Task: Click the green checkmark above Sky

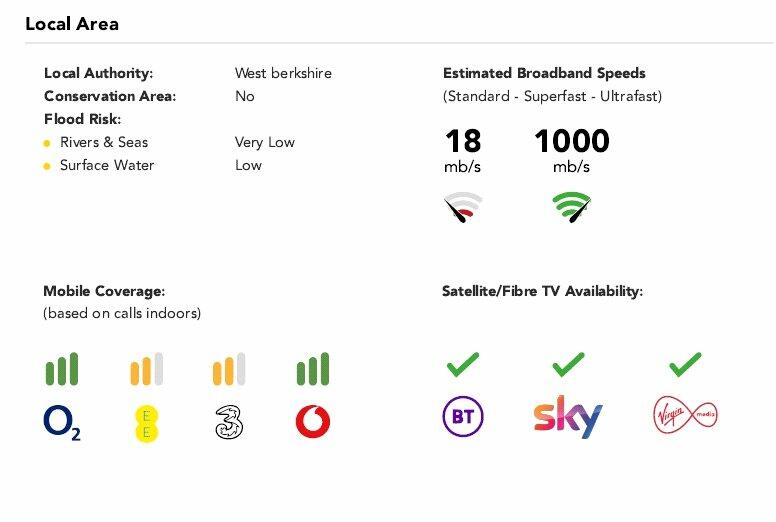Action: pos(568,365)
